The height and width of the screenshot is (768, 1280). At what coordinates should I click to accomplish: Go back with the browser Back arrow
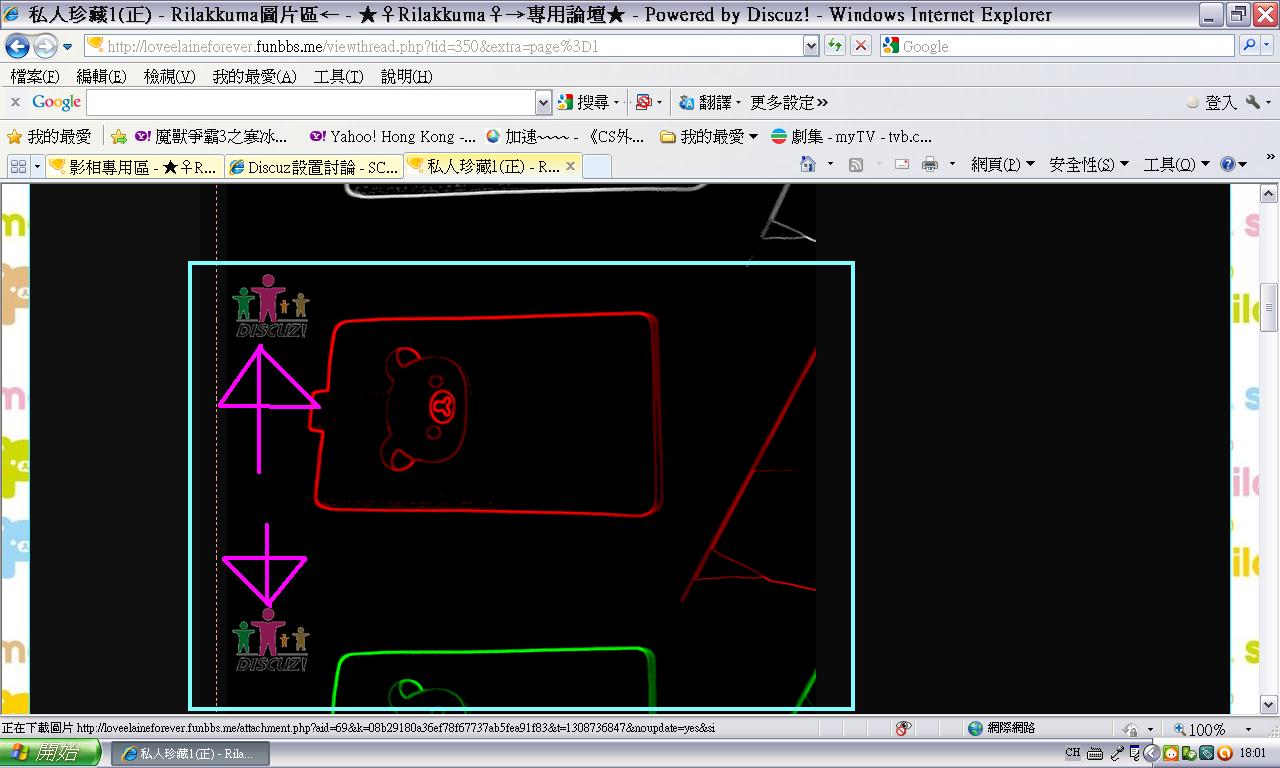click(17, 46)
